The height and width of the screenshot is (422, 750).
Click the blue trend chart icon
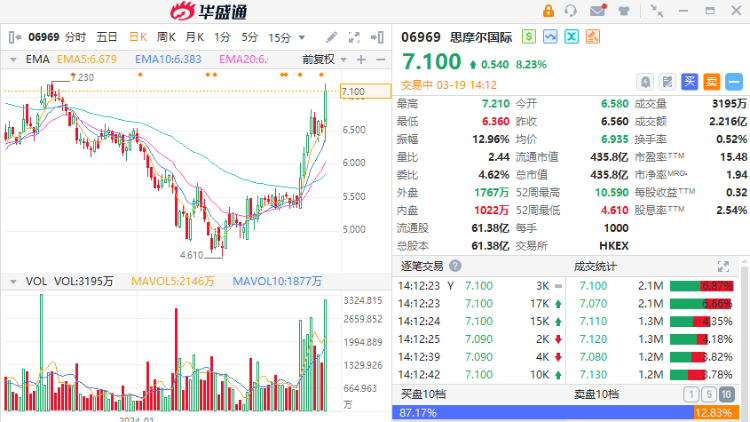tap(550, 37)
